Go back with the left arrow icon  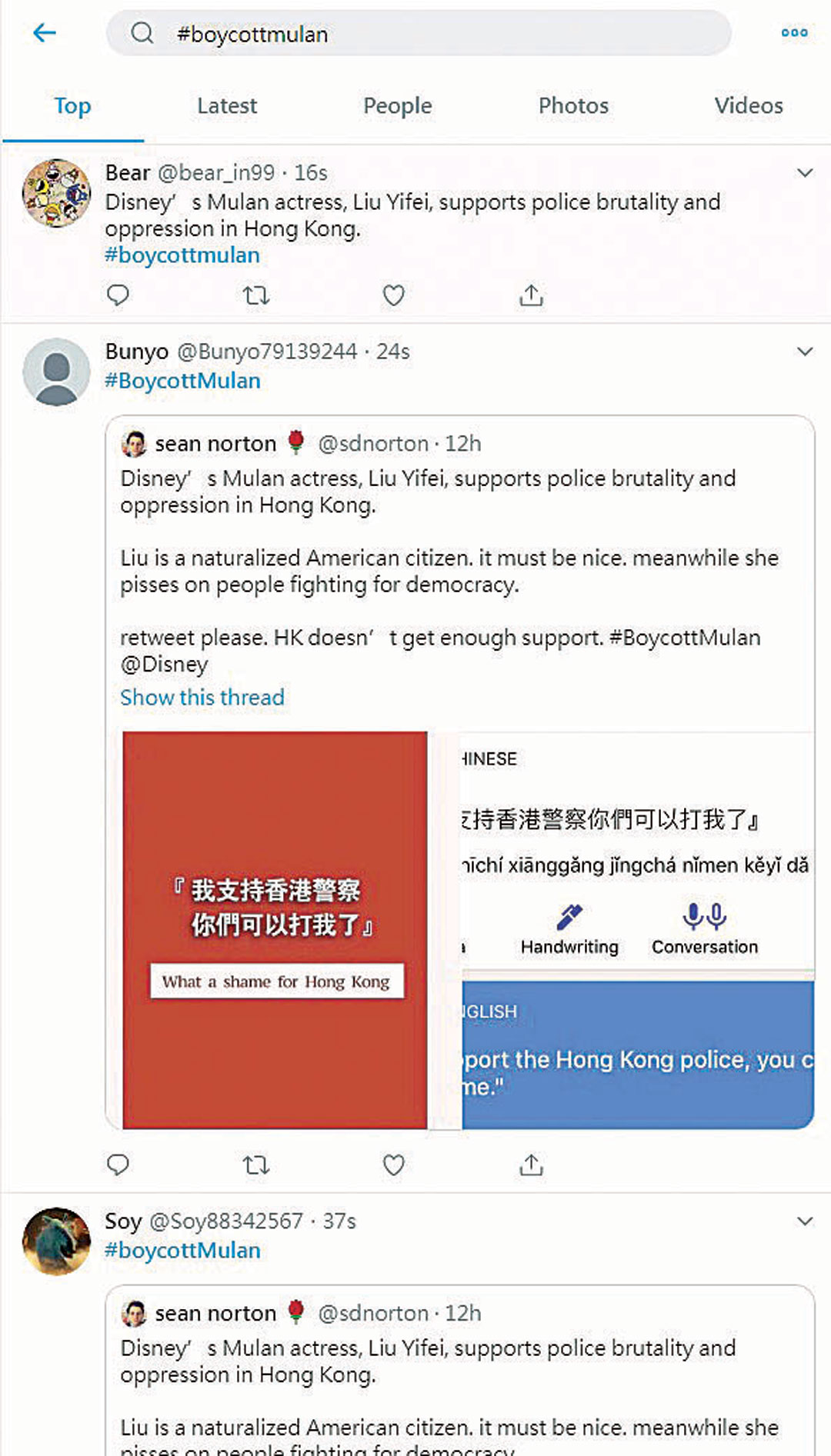pyautogui.click(x=45, y=32)
